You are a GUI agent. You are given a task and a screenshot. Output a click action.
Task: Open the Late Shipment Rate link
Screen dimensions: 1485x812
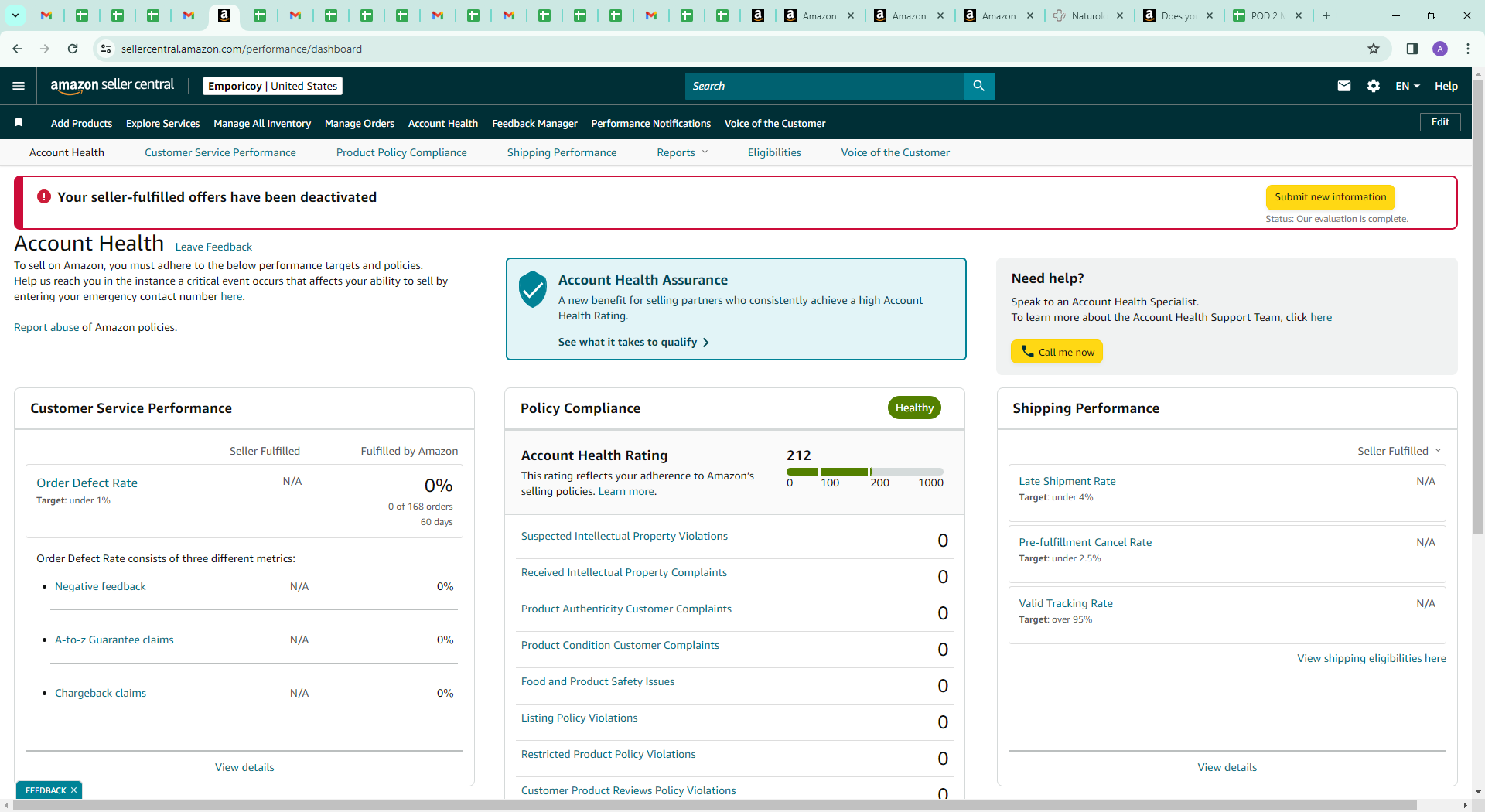1067,481
